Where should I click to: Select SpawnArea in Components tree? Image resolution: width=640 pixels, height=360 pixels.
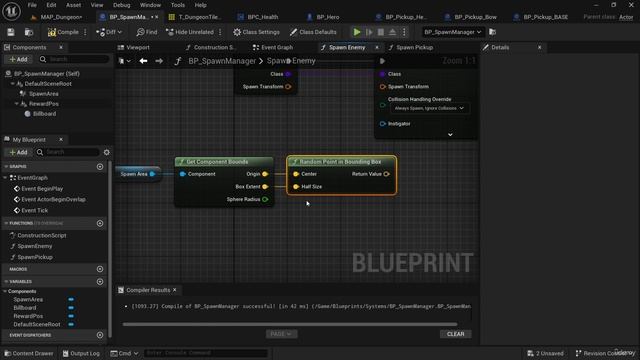pyautogui.click(x=44, y=93)
